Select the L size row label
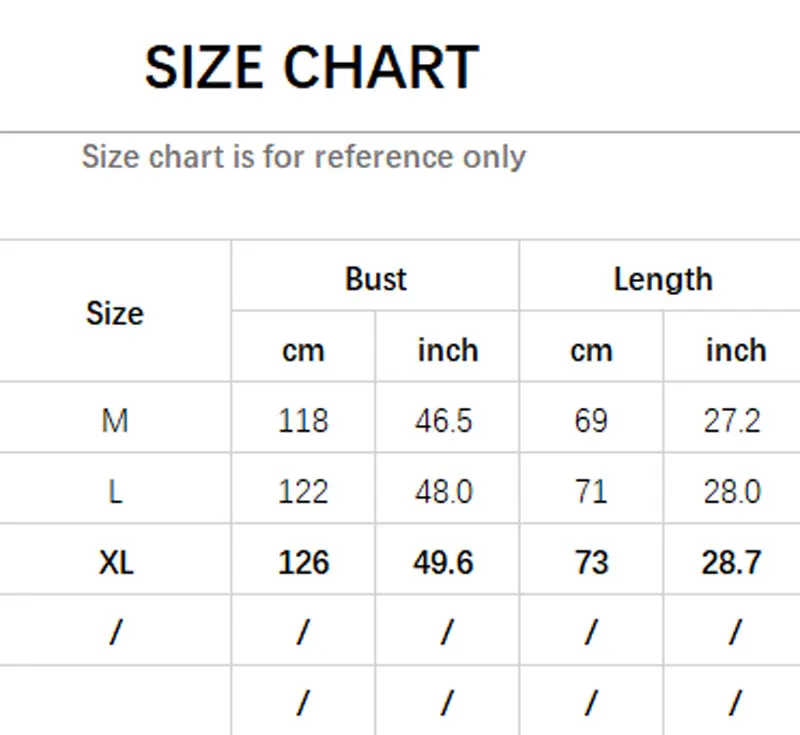 tap(115, 491)
